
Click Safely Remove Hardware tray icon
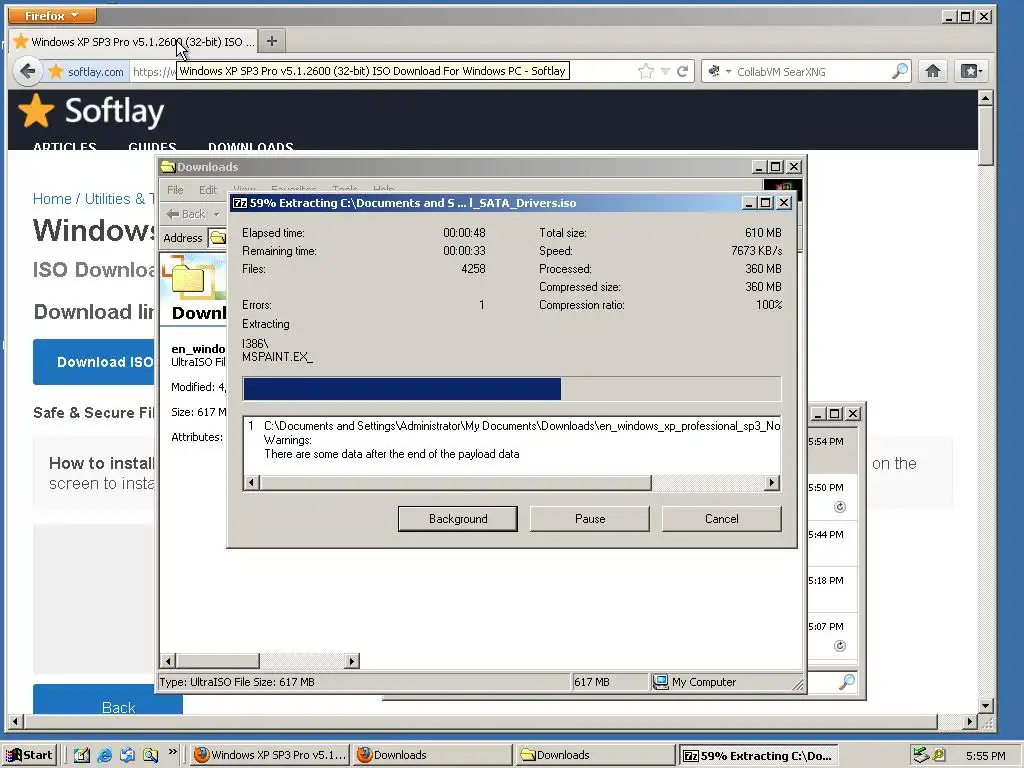pos(921,755)
